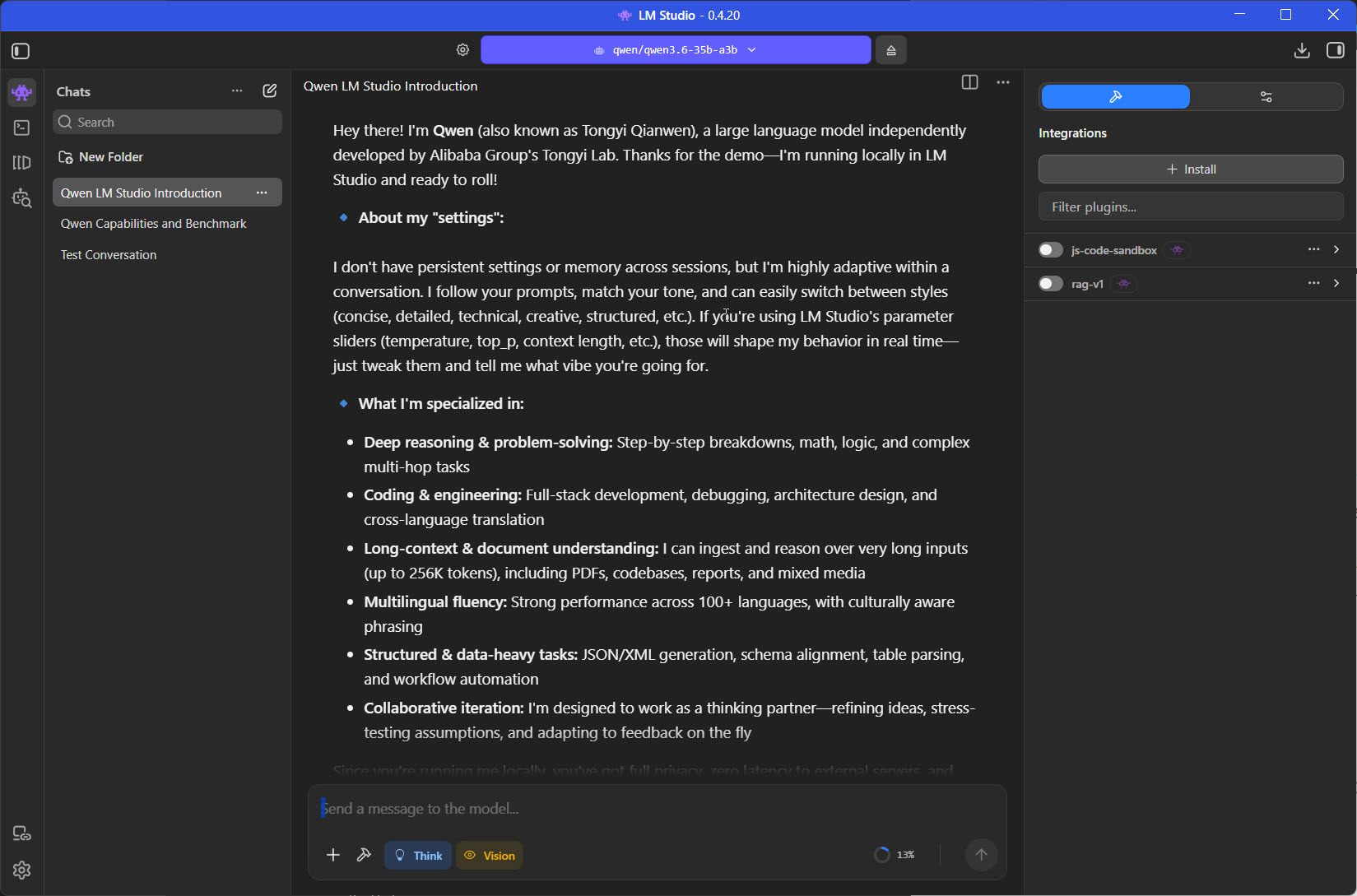Click the 'About my "settings":' heading
The height and width of the screenshot is (896, 1357).
click(x=431, y=218)
